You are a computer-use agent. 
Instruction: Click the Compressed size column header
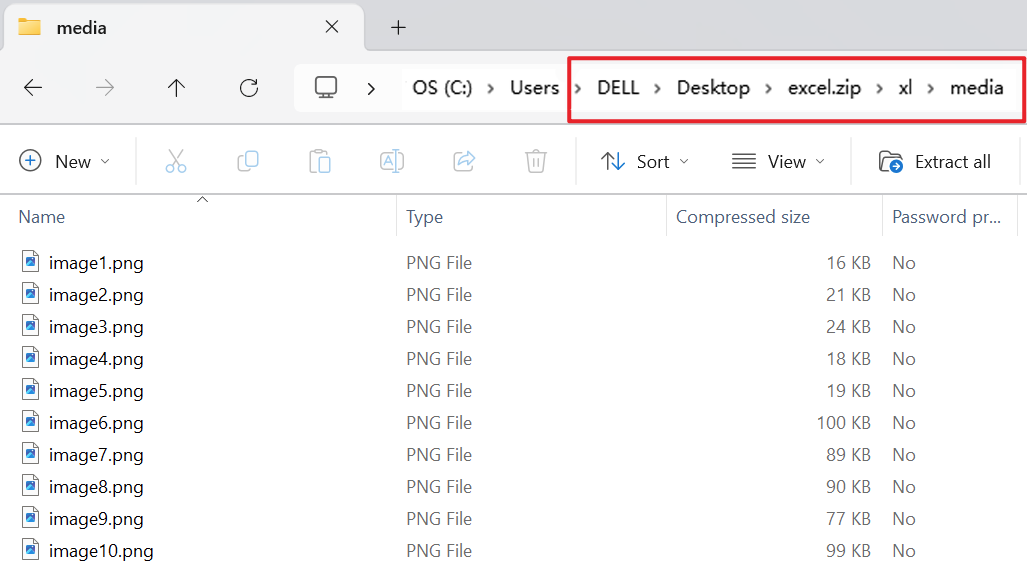pos(743,217)
